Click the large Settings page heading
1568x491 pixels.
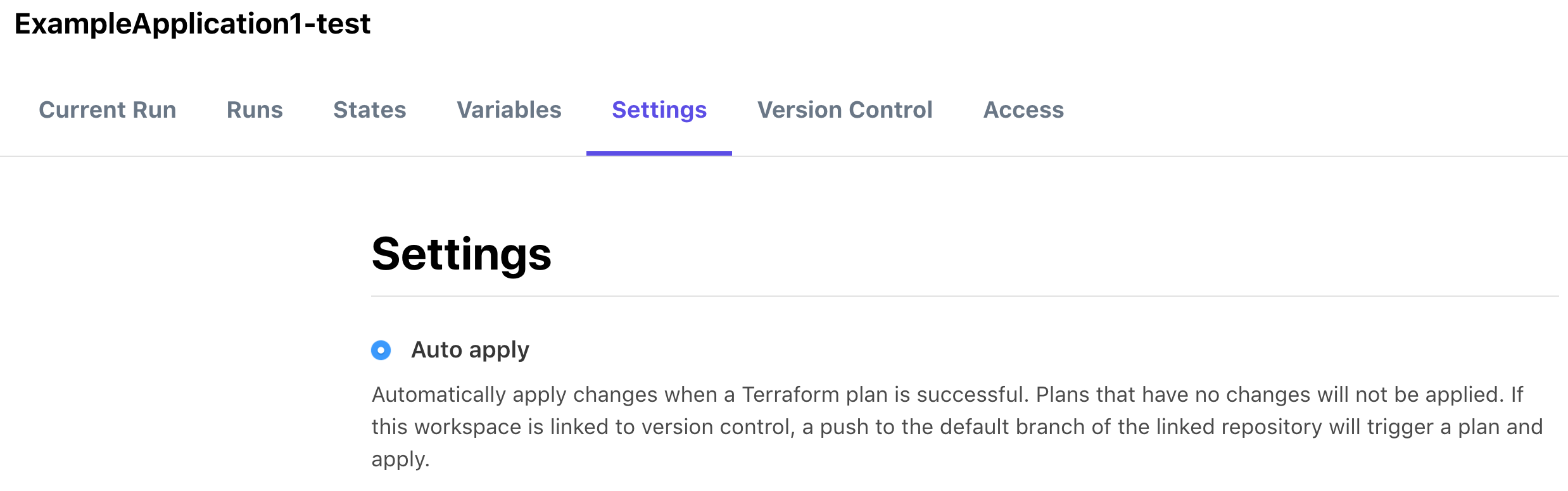(462, 254)
